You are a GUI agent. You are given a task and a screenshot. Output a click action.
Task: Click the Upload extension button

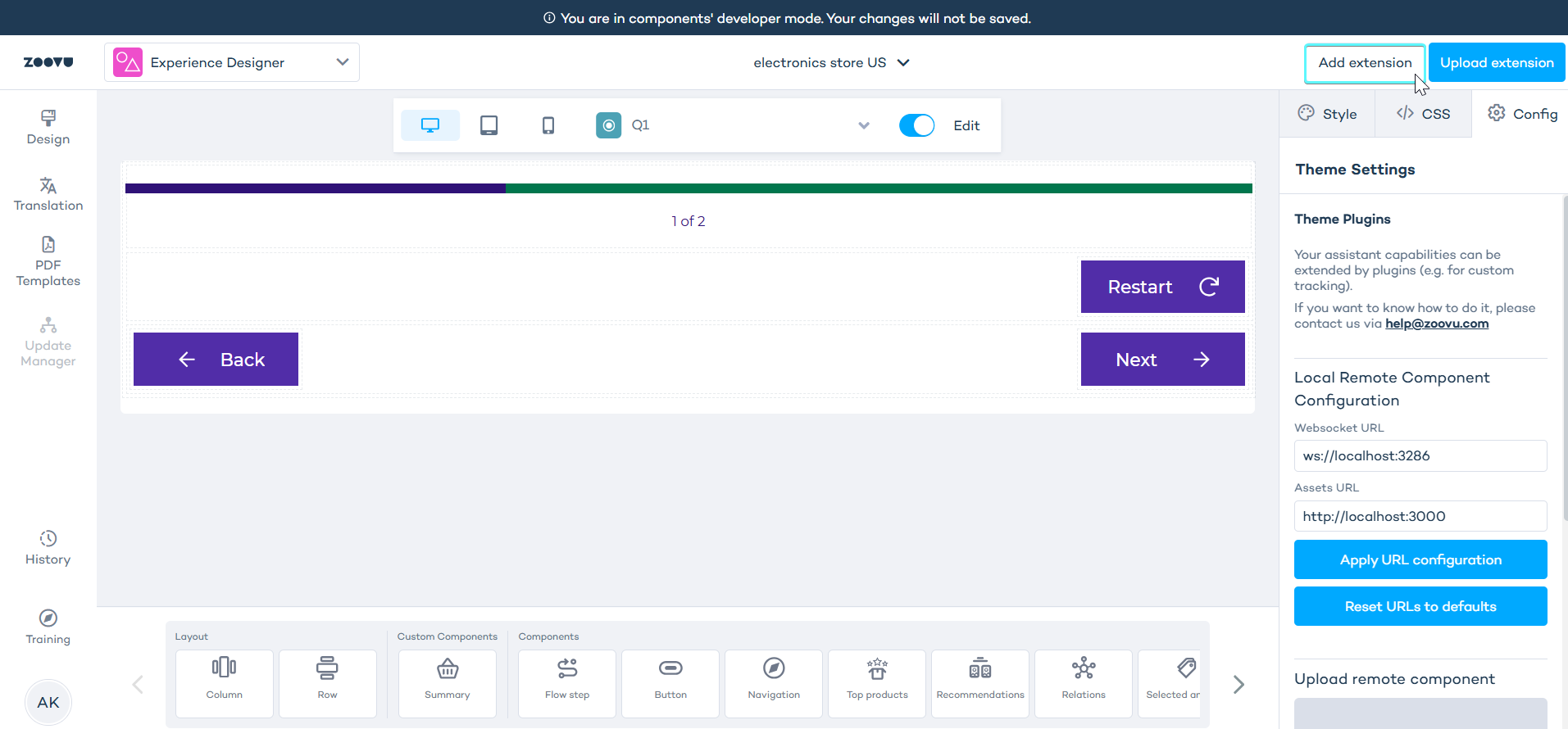pos(1497,63)
